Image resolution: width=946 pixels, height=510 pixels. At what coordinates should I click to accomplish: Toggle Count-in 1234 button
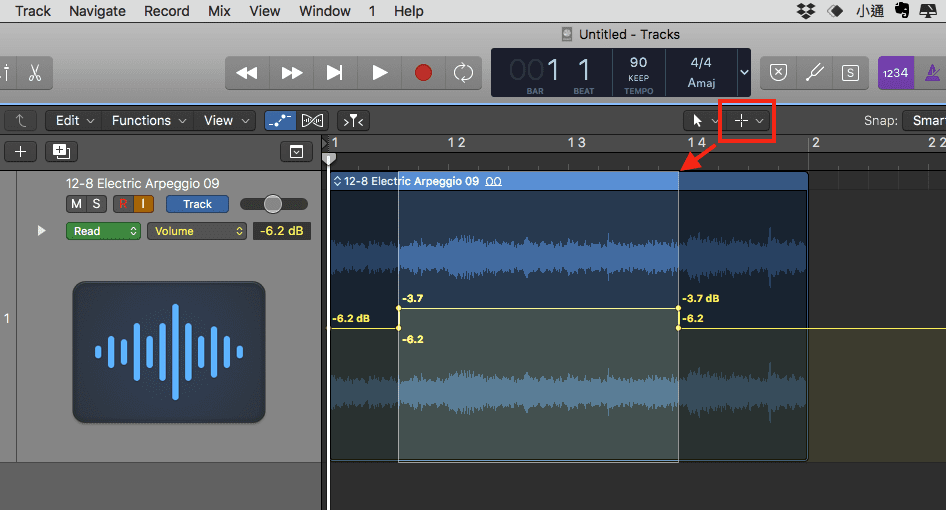(895, 73)
